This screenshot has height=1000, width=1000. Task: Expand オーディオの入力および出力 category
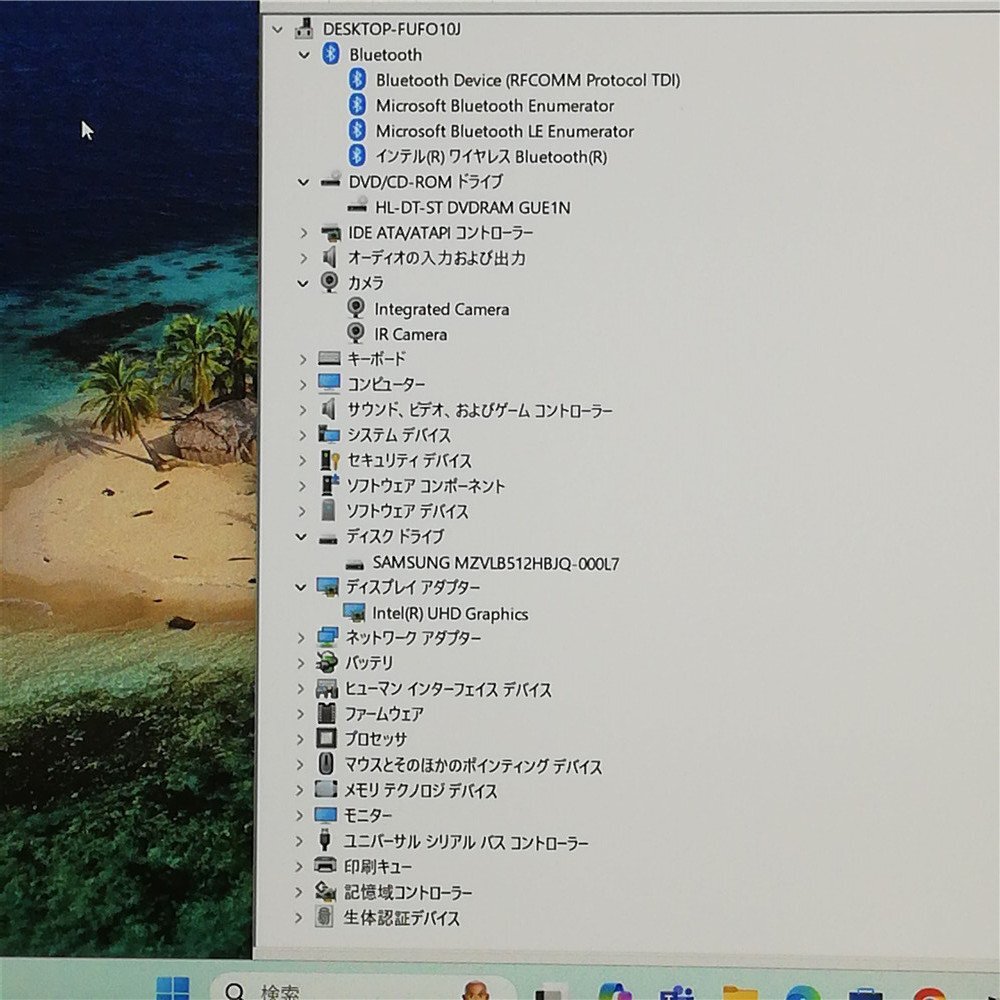pyautogui.click(x=304, y=258)
